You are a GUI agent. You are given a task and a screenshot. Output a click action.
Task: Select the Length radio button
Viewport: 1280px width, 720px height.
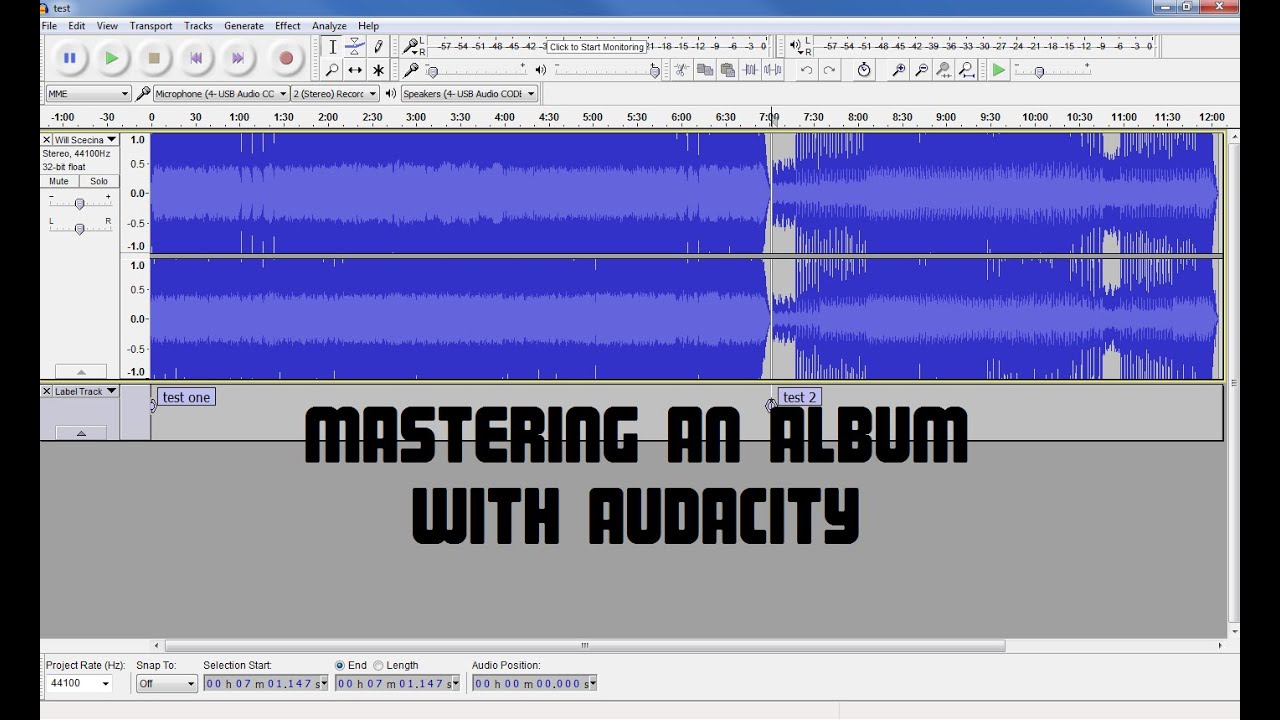tap(378, 665)
